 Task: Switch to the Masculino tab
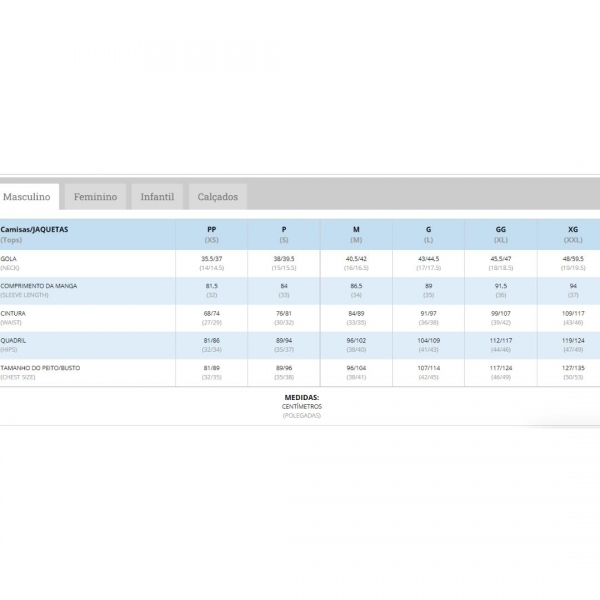tap(27, 197)
